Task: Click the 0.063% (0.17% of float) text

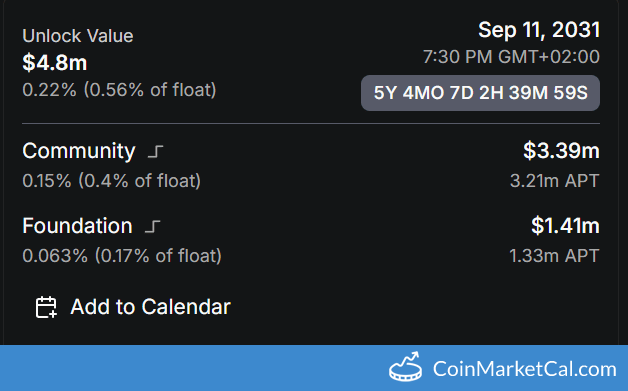Action: click(122, 256)
